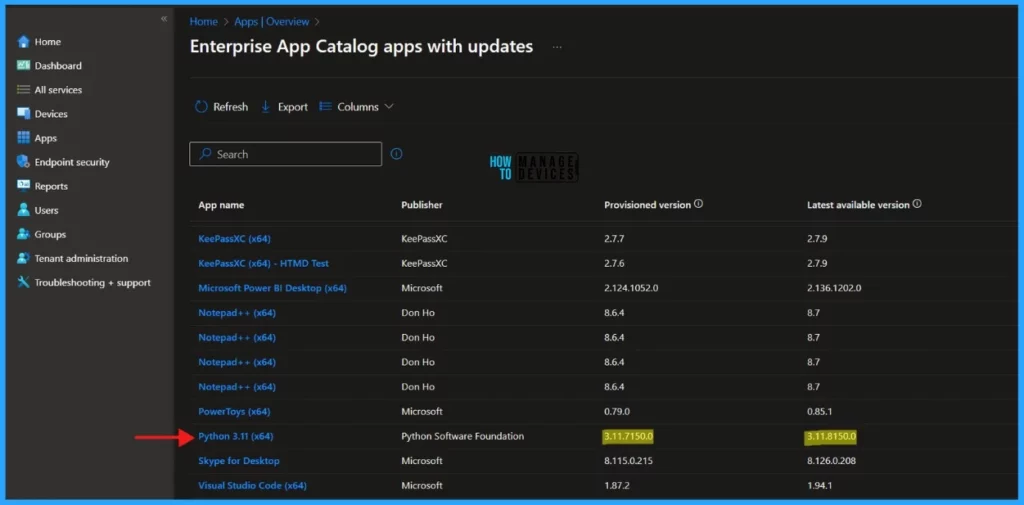
Task: Click Apps | Overview breadcrumb
Action: pos(272,22)
